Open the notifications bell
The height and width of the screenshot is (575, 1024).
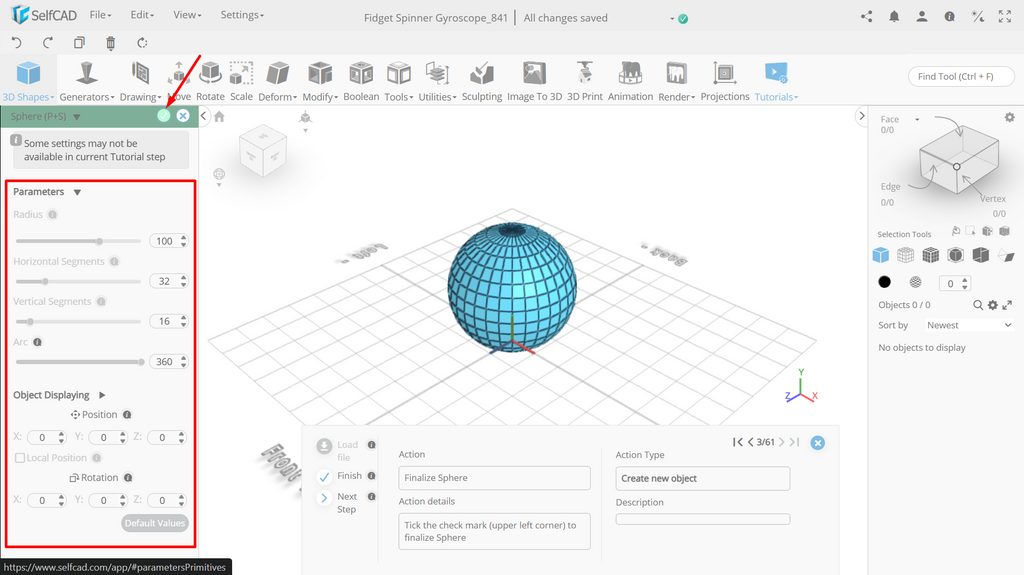click(x=894, y=17)
